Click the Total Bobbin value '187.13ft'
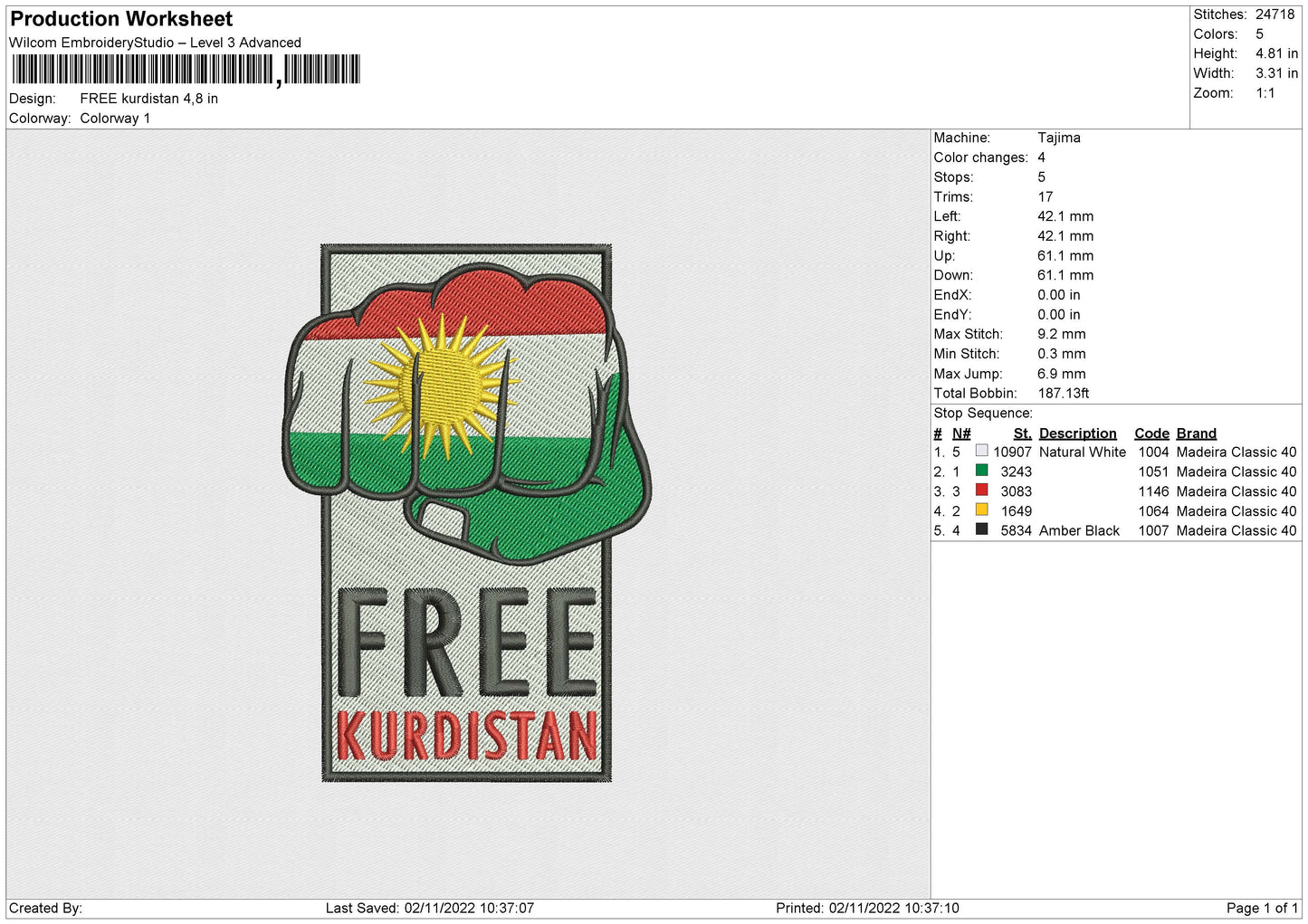The image size is (1308, 924). 1064,394
